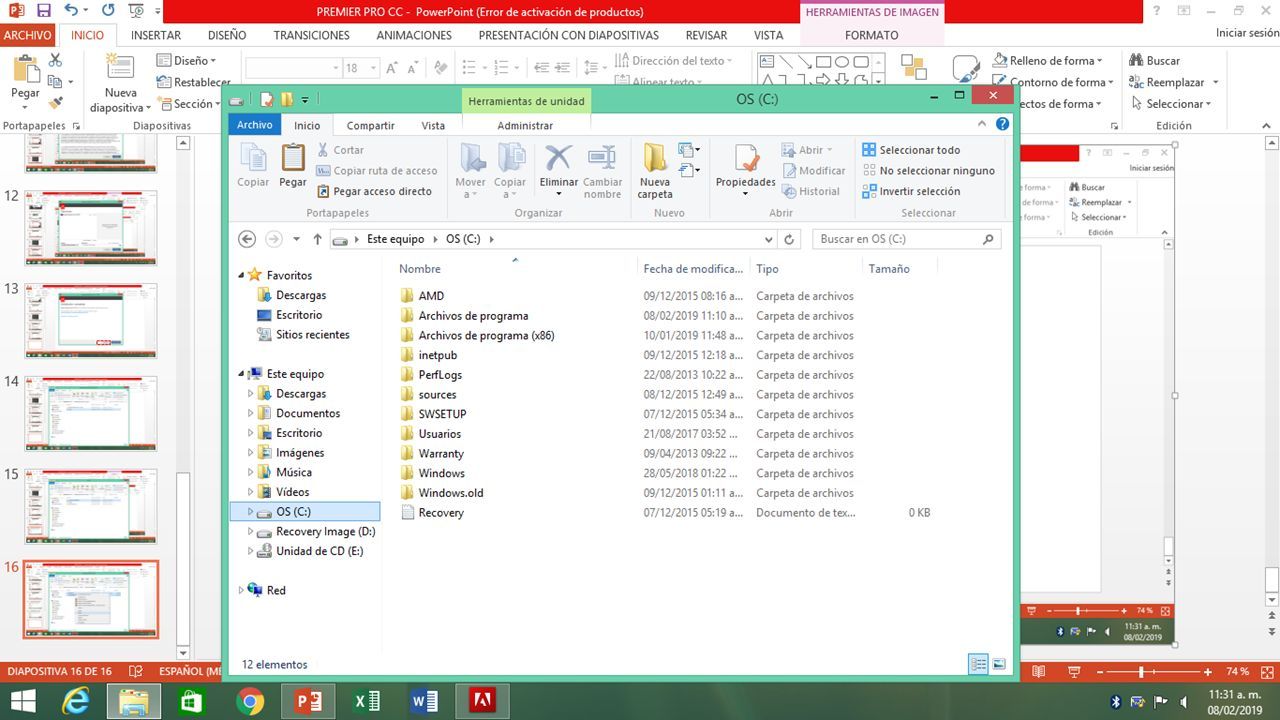Open Google Chrome from taskbar

click(250, 701)
